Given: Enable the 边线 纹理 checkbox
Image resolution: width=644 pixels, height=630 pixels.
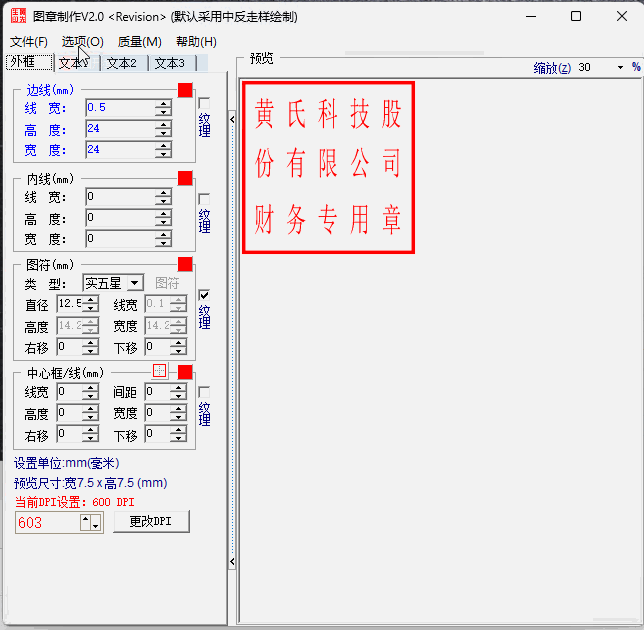Looking at the screenshot, I should pos(204,103).
